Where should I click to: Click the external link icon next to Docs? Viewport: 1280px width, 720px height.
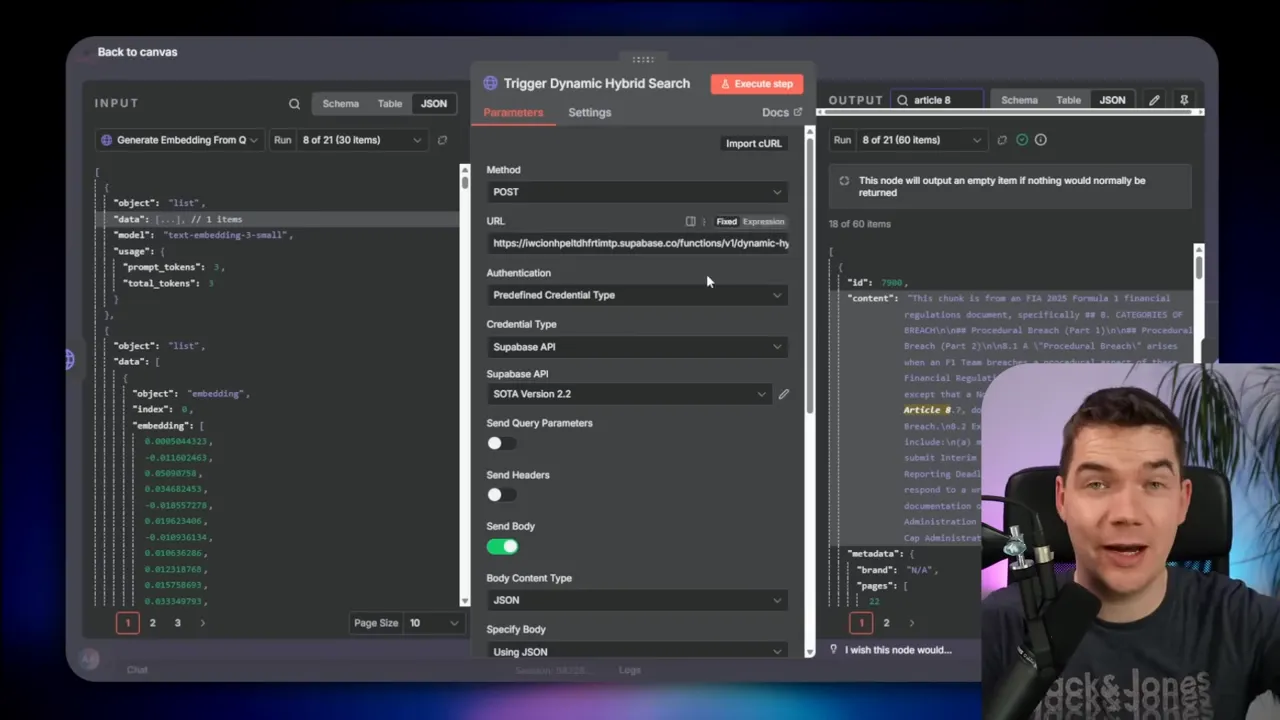pos(797,112)
